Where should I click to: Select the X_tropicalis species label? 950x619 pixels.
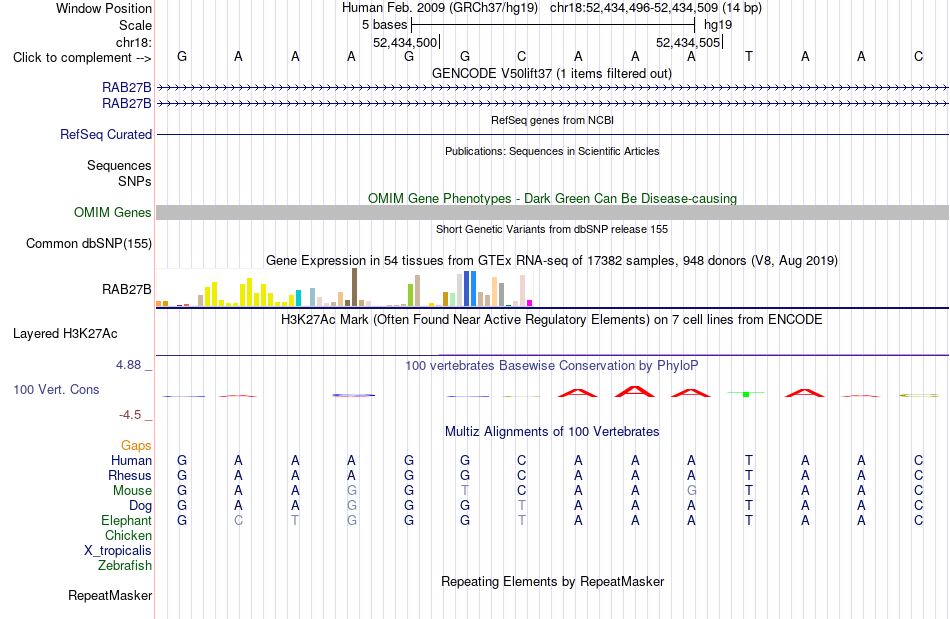(x=118, y=551)
